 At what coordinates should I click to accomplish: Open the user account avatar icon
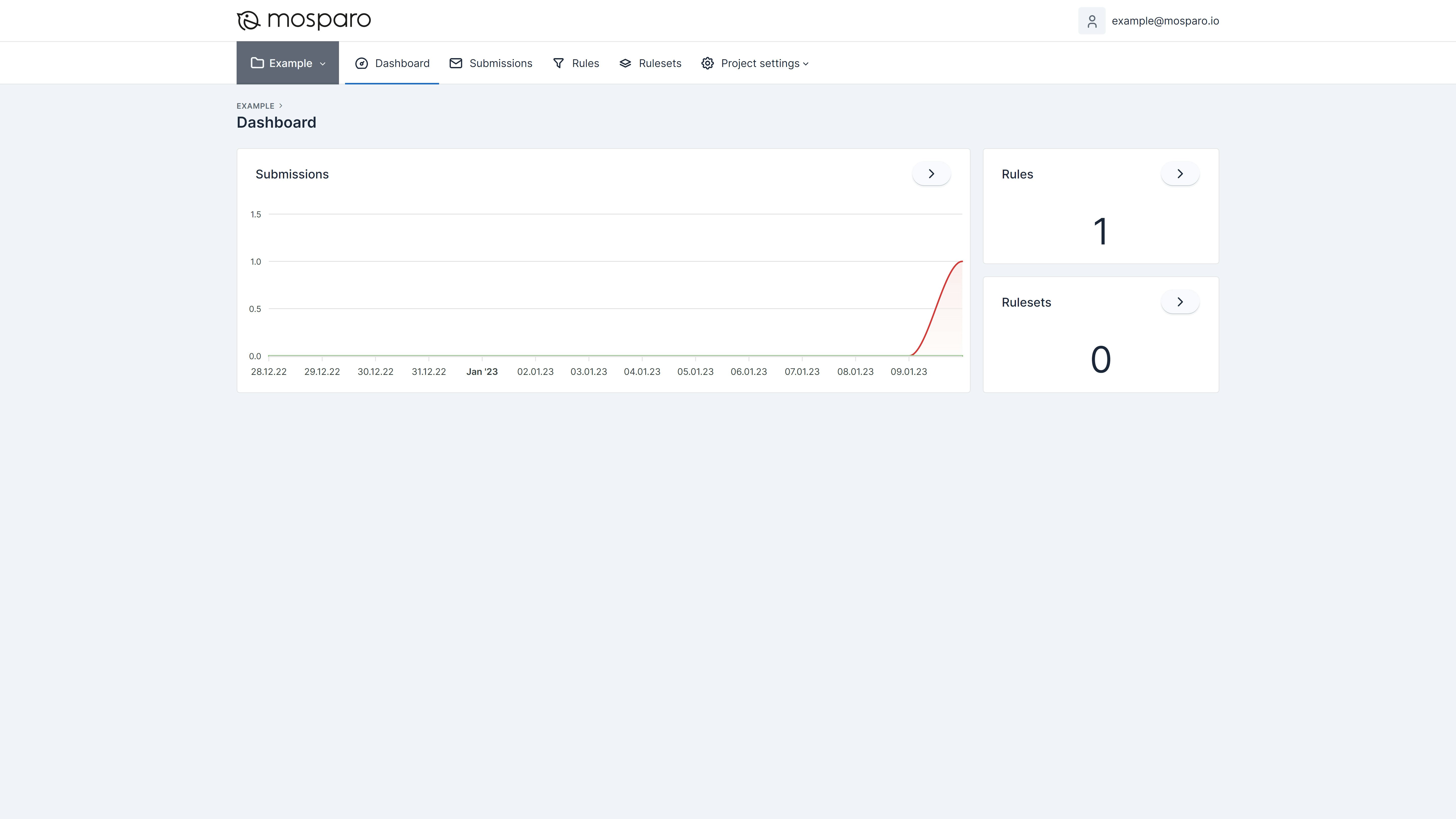point(1091,21)
